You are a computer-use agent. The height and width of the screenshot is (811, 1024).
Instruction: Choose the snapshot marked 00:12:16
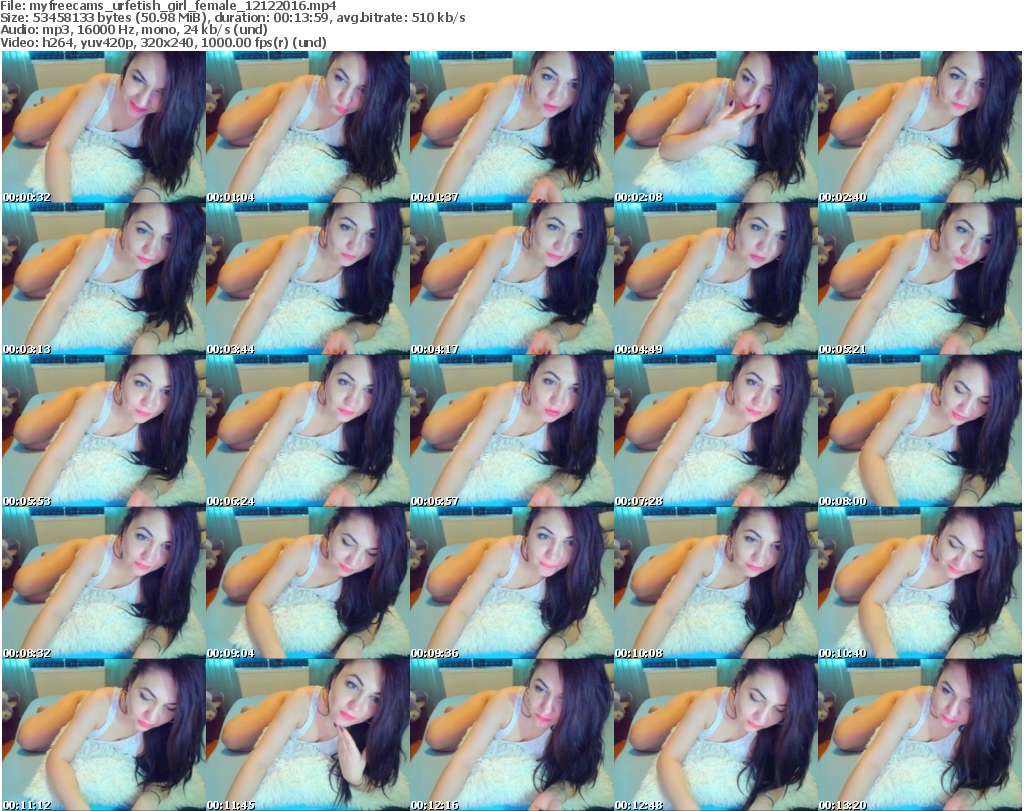point(511,735)
